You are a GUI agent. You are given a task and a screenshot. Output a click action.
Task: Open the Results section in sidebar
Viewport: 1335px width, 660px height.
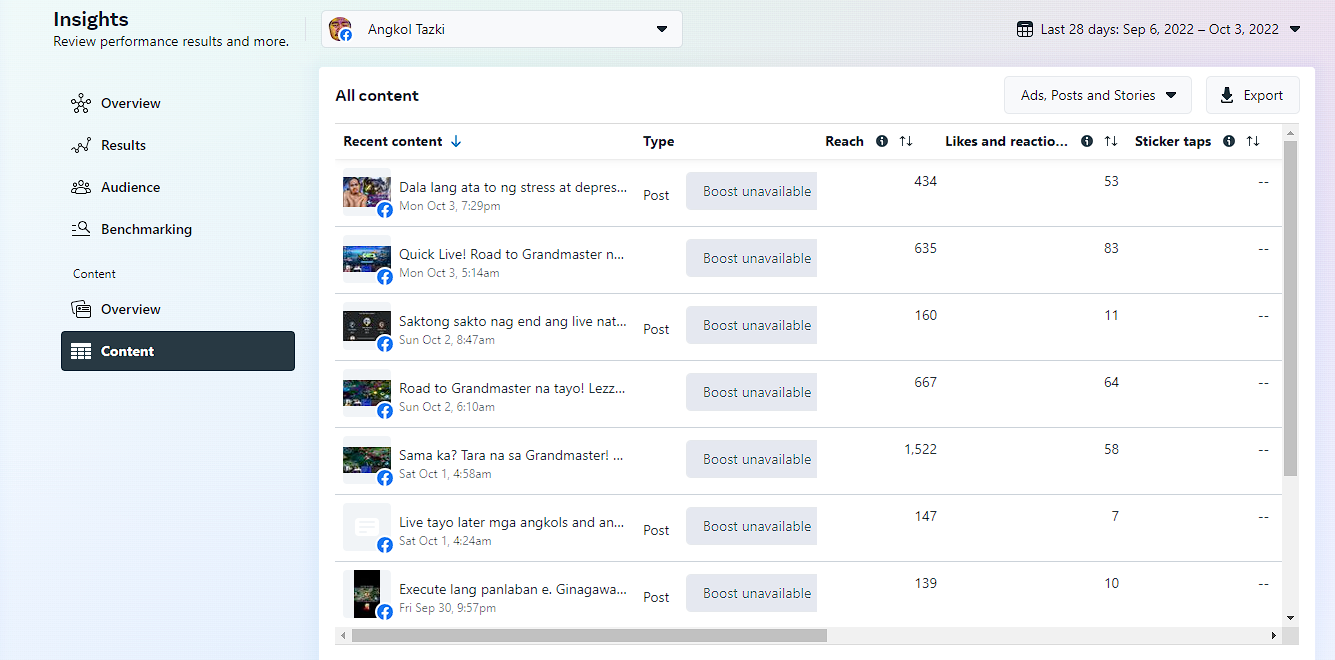(x=123, y=145)
